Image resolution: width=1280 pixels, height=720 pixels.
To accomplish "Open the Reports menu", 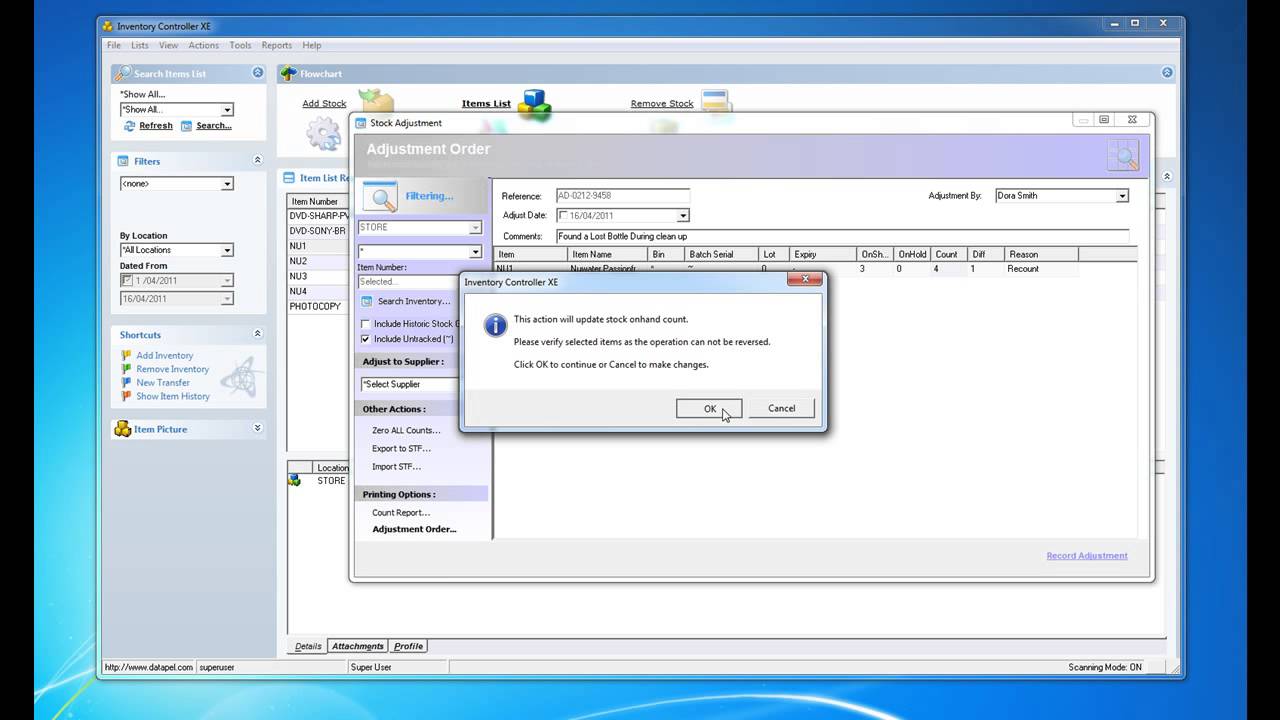I will tap(277, 45).
